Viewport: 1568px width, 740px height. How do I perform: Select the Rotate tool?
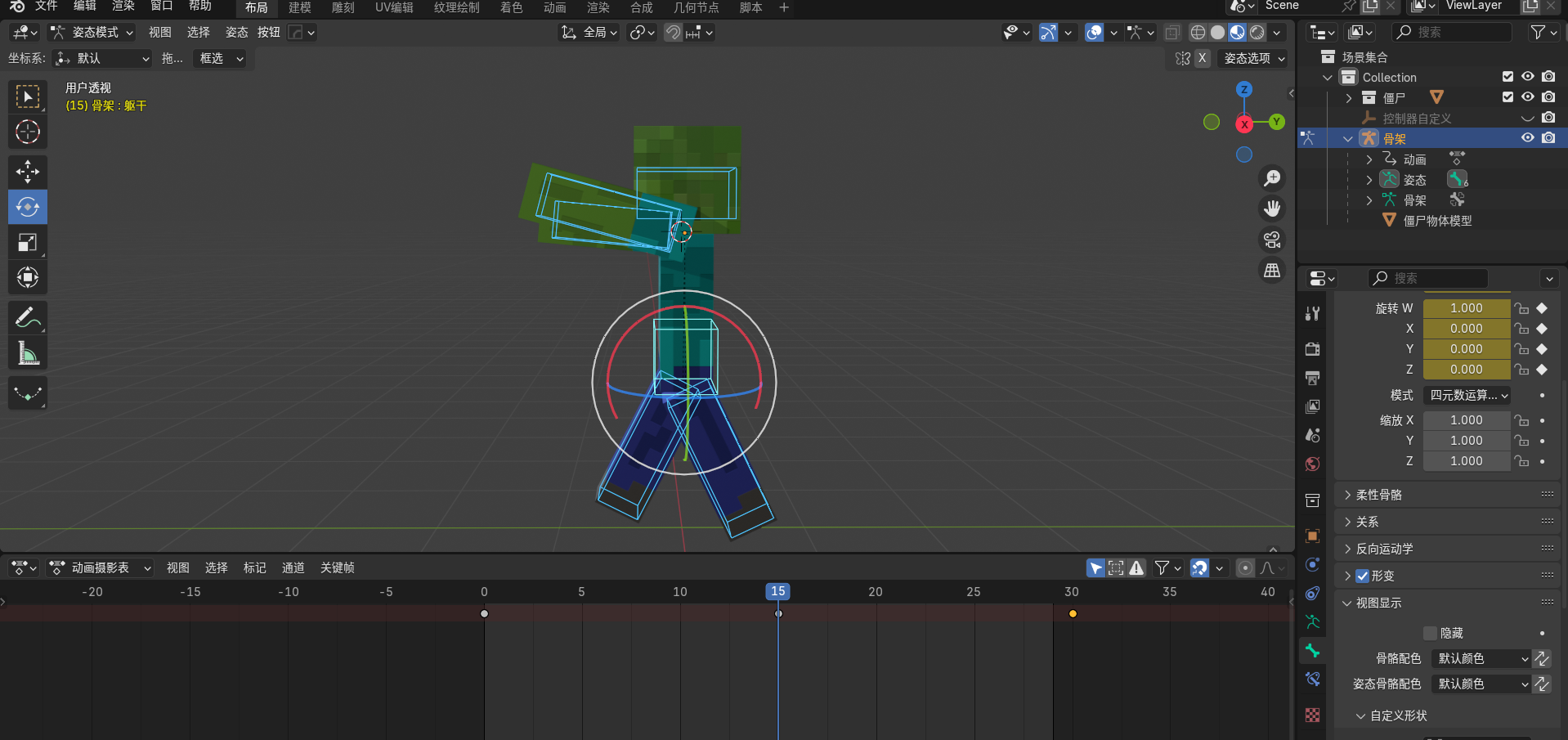28,207
